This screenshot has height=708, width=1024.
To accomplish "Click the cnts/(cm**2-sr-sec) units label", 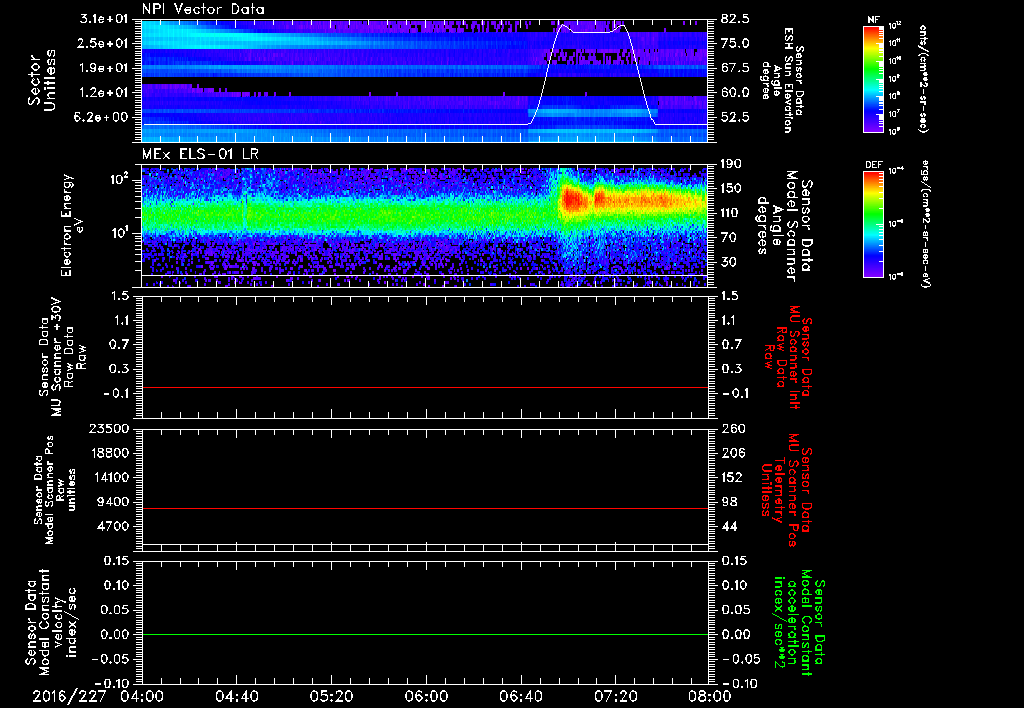I will [x=923, y=79].
